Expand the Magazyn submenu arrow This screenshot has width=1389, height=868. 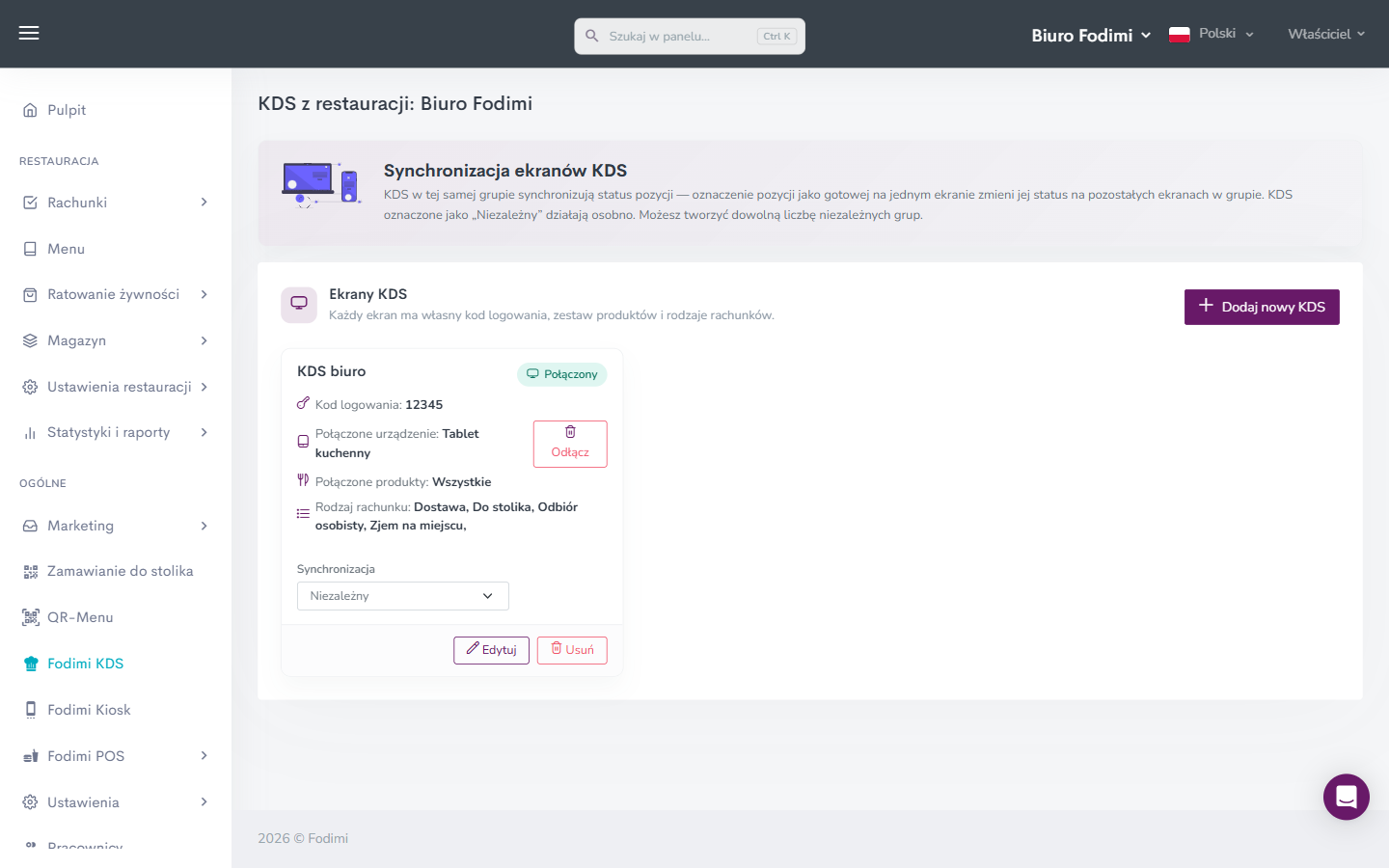(x=204, y=340)
